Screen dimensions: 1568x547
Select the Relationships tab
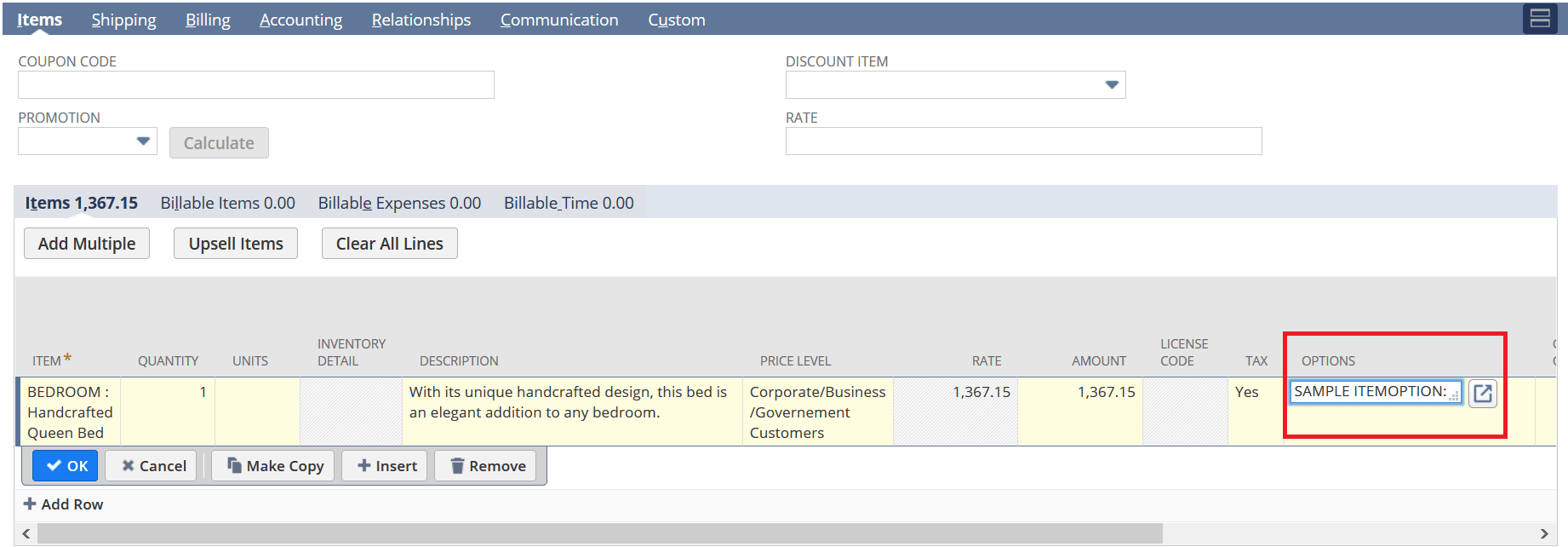pyautogui.click(x=421, y=19)
